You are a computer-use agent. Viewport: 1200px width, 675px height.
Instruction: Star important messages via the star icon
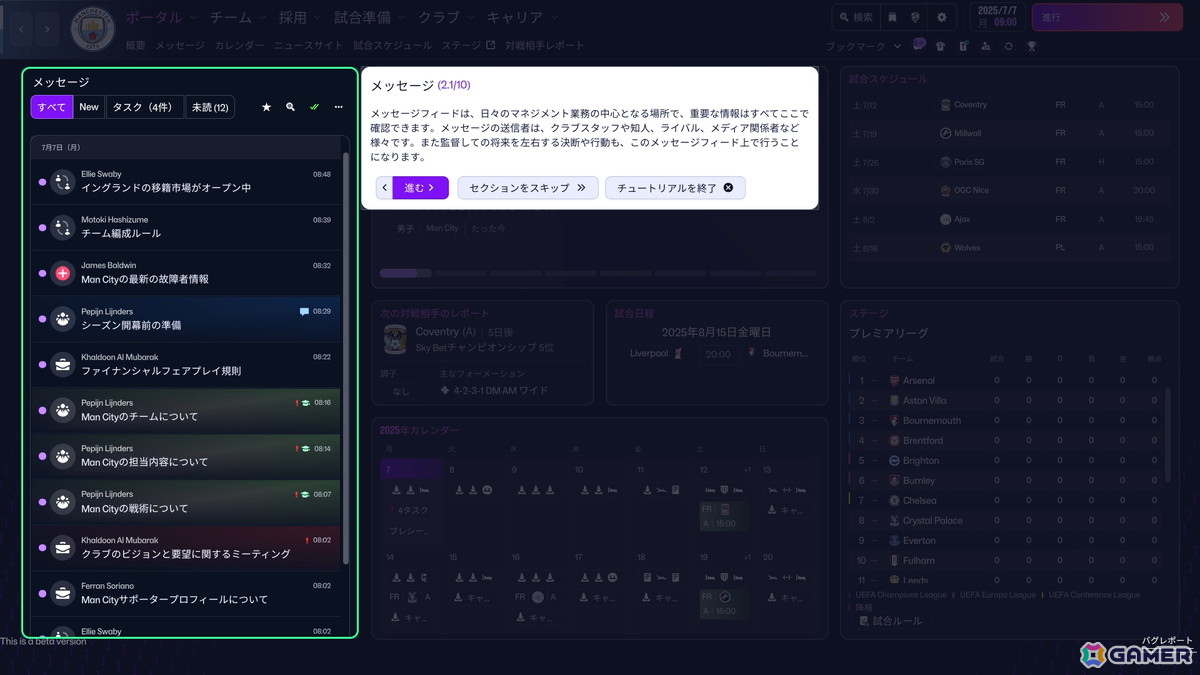click(x=266, y=106)
